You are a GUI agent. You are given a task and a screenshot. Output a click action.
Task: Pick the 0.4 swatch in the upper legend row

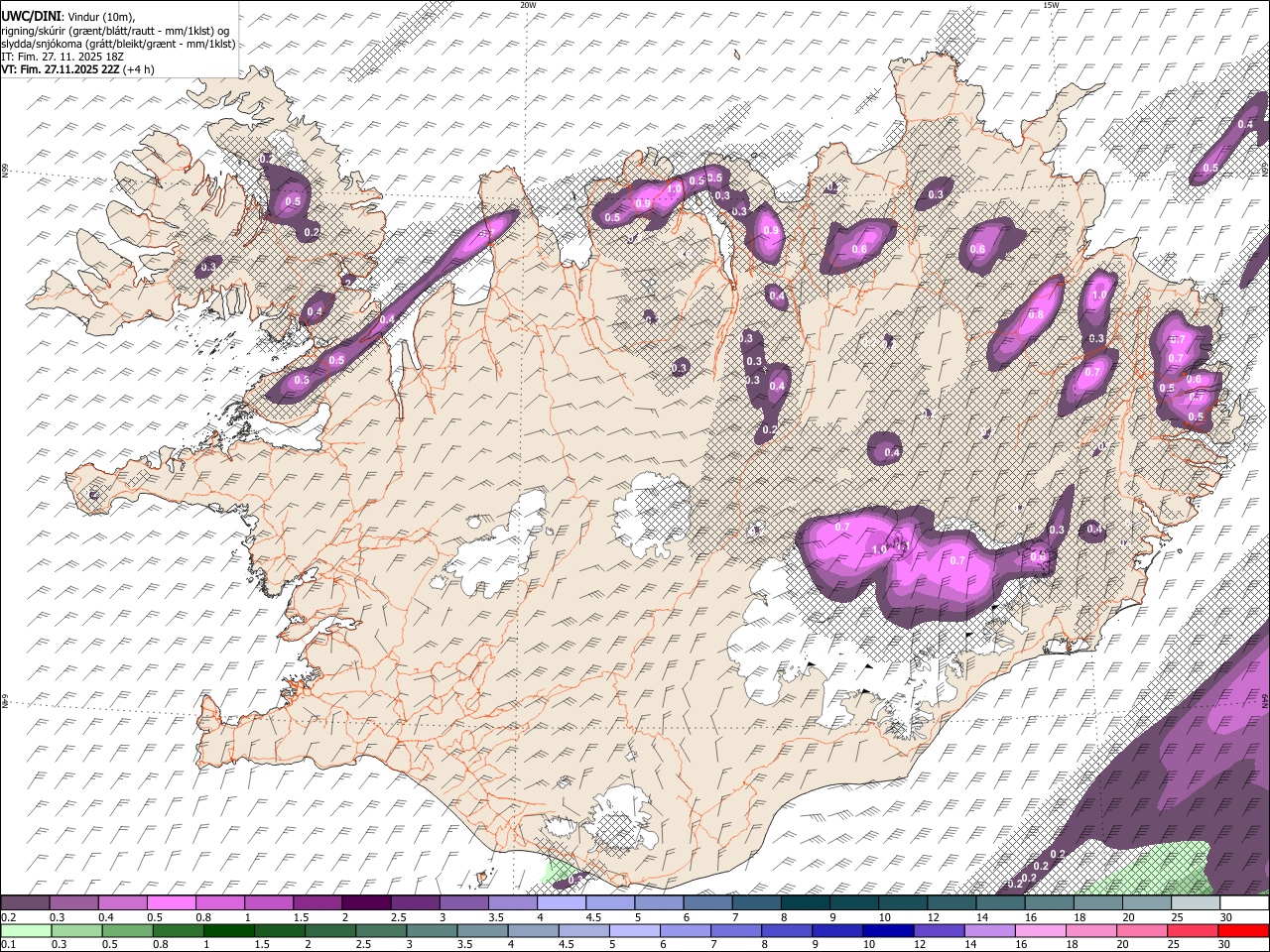coord(122,903)
